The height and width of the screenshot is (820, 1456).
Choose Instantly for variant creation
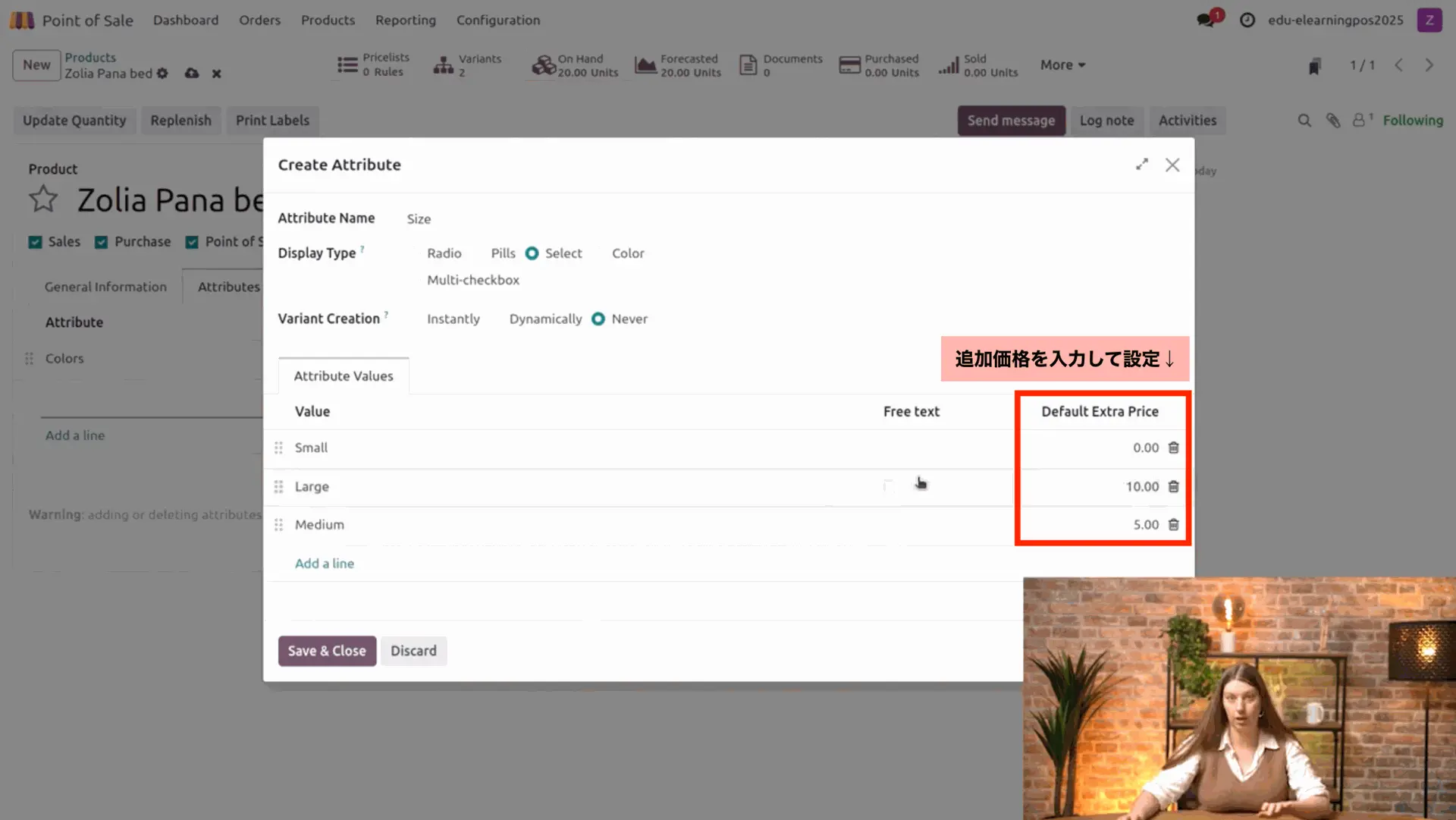[x=453, y=319]
